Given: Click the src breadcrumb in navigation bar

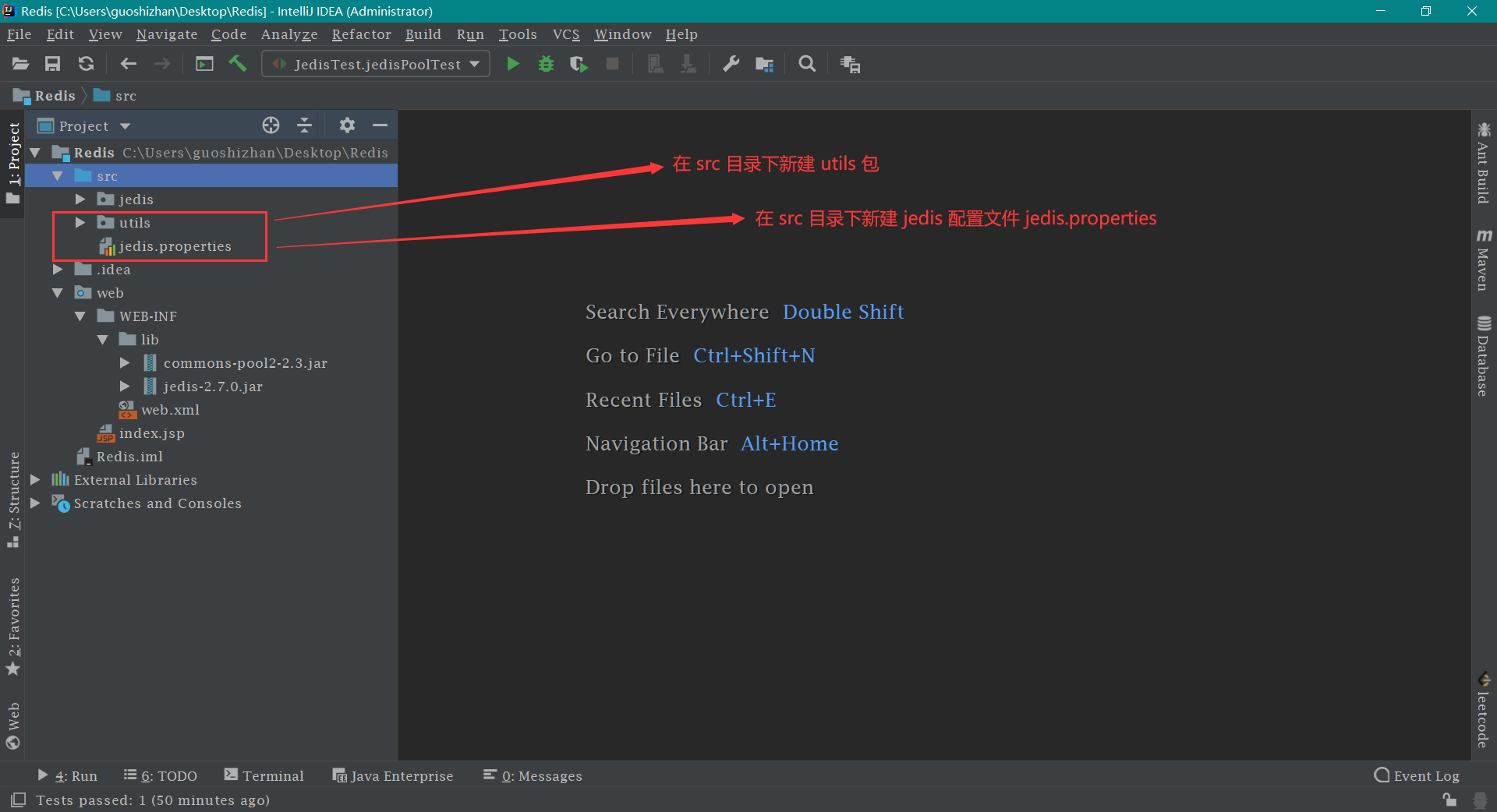Looking at the screenshot, I should [125, 96].
